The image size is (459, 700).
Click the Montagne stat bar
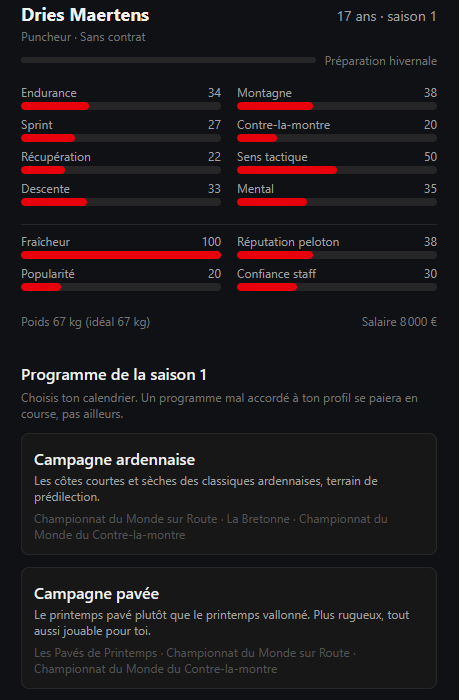(x=337, y=106)
